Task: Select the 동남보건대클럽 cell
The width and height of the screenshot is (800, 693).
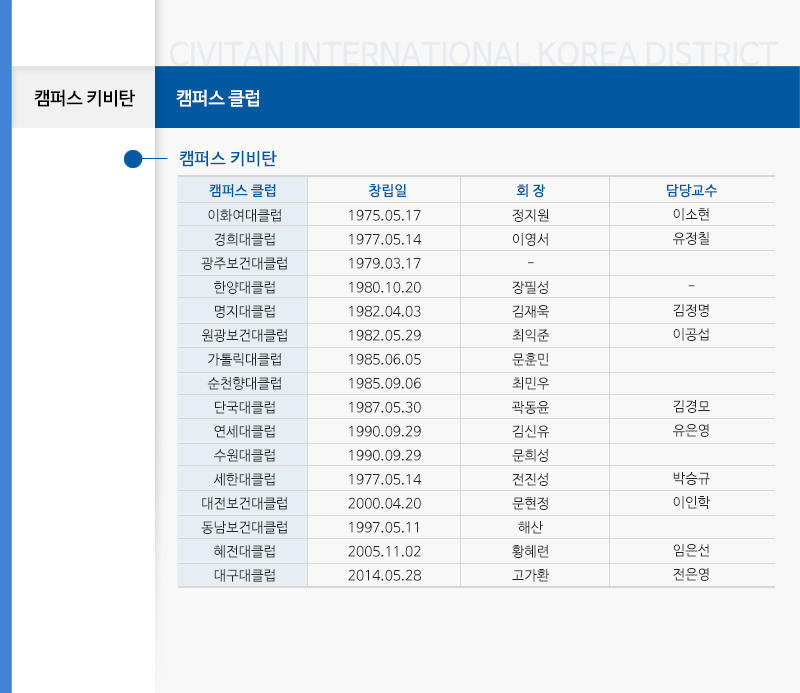Action: pyautogui.click(x=244, y=527)
